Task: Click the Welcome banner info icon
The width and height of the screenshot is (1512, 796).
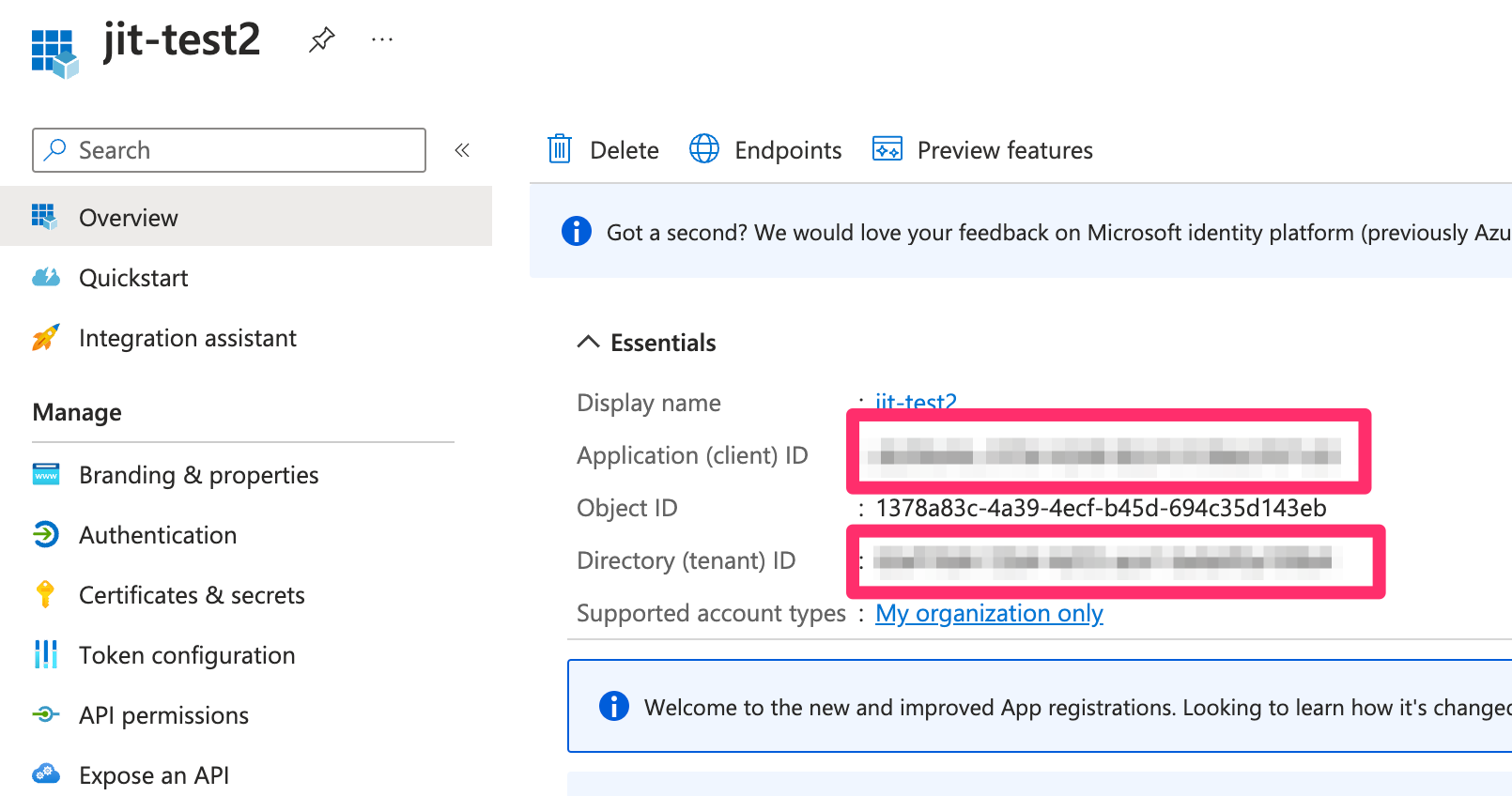Action: click(614, 706)
